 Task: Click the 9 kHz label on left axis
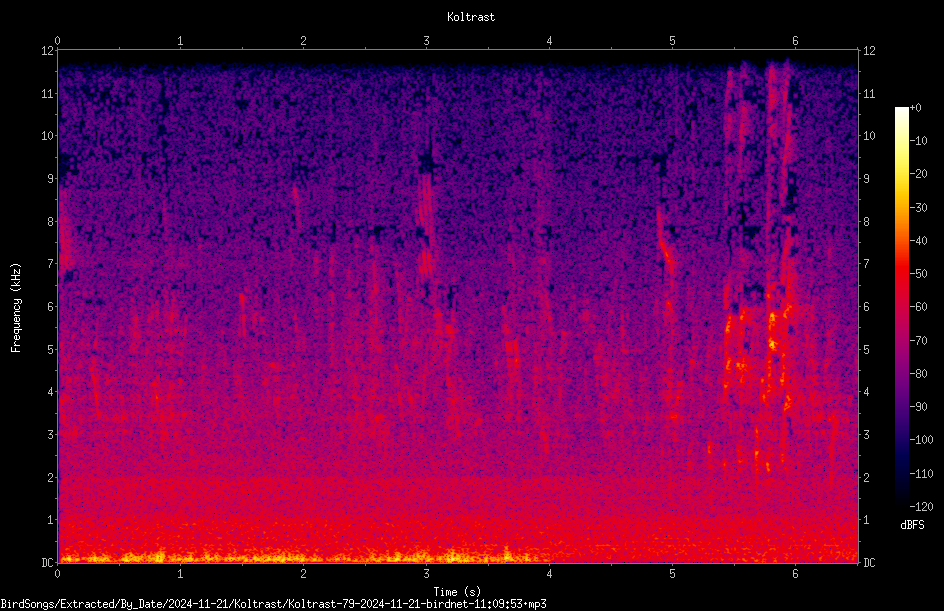[x=51, y=178]
